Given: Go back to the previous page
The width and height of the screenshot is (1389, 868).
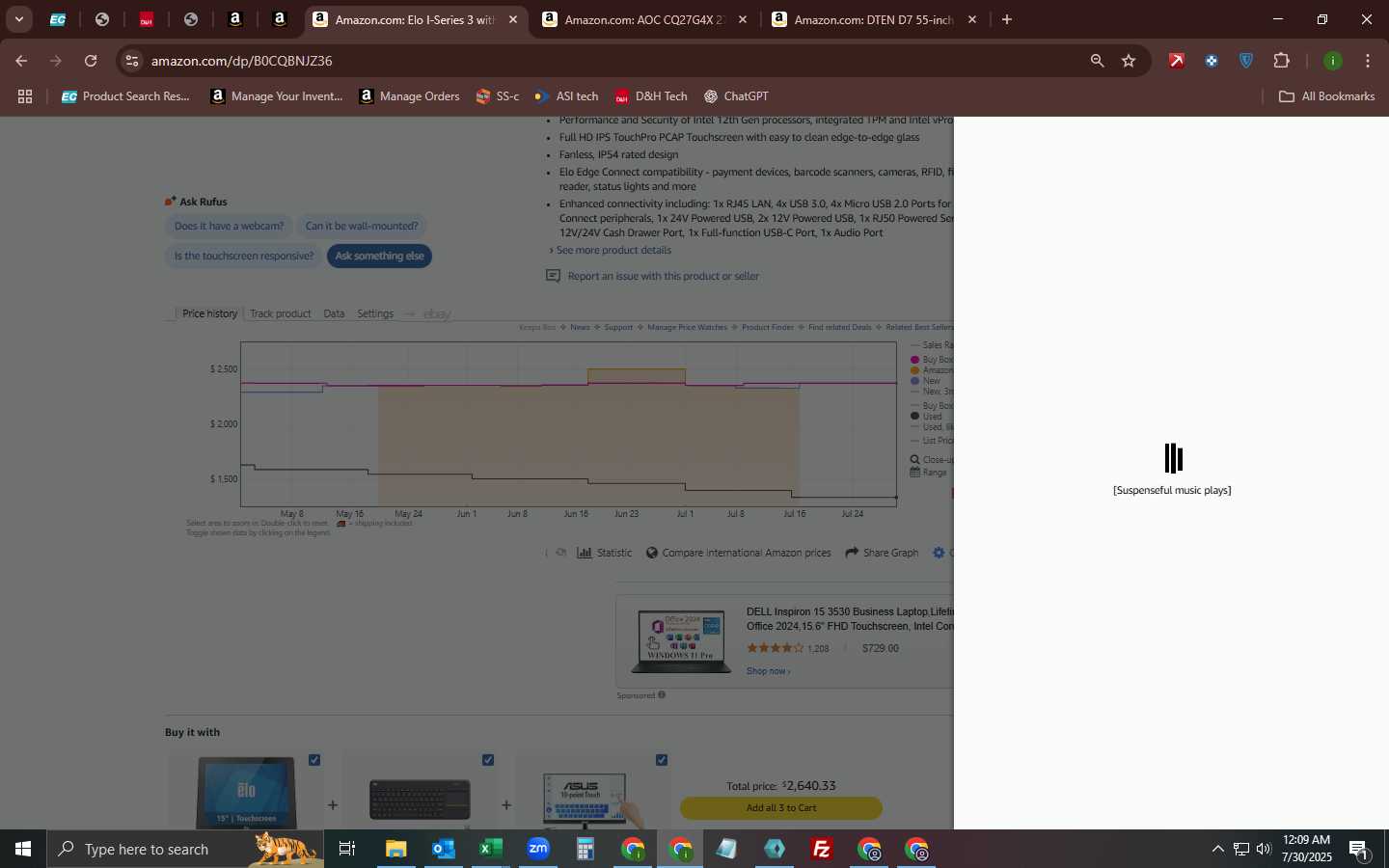Looking at the screenshot, I should click(x=21, y=61).
